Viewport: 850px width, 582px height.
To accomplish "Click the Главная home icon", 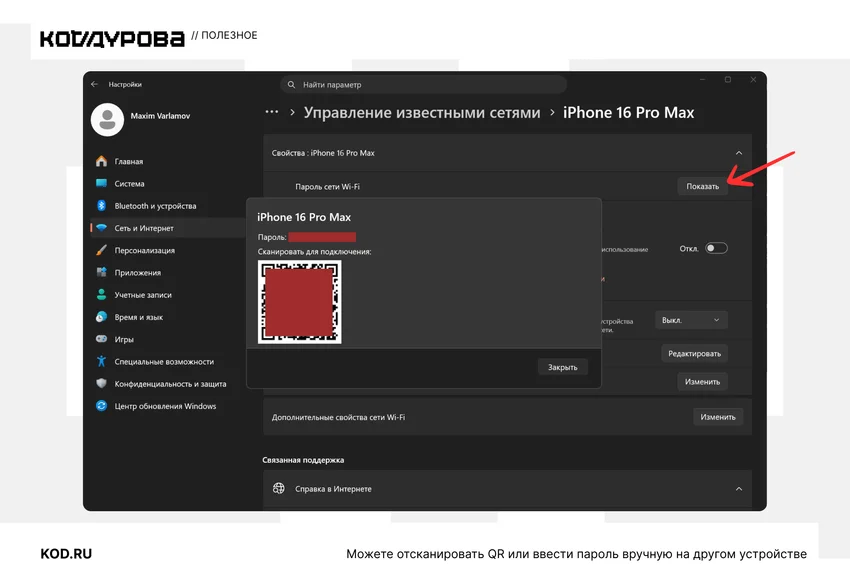I will pyautogui.click(x=101, y=161).
